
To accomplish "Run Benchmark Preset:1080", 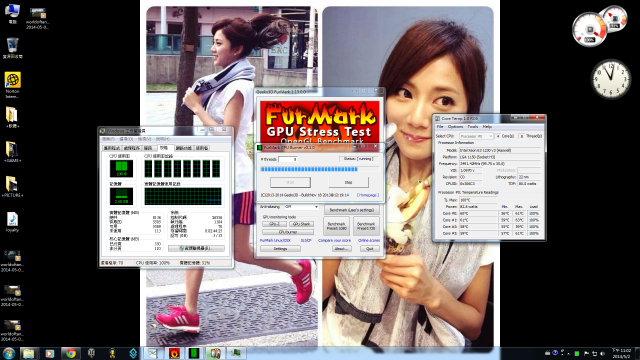I will click(336, 227).
